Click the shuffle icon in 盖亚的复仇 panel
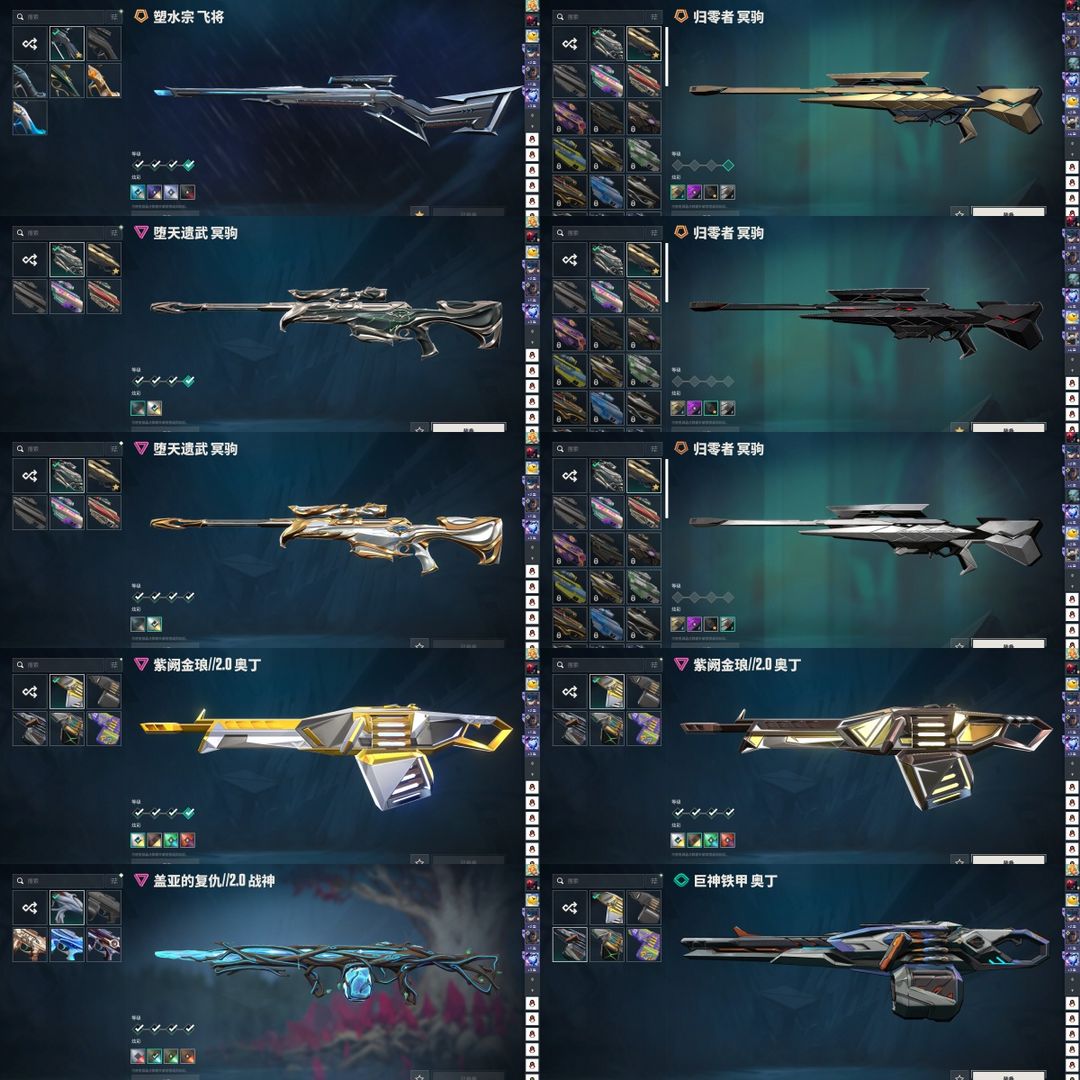Viewport: 1080px width, 1080px height. [30, 908]
